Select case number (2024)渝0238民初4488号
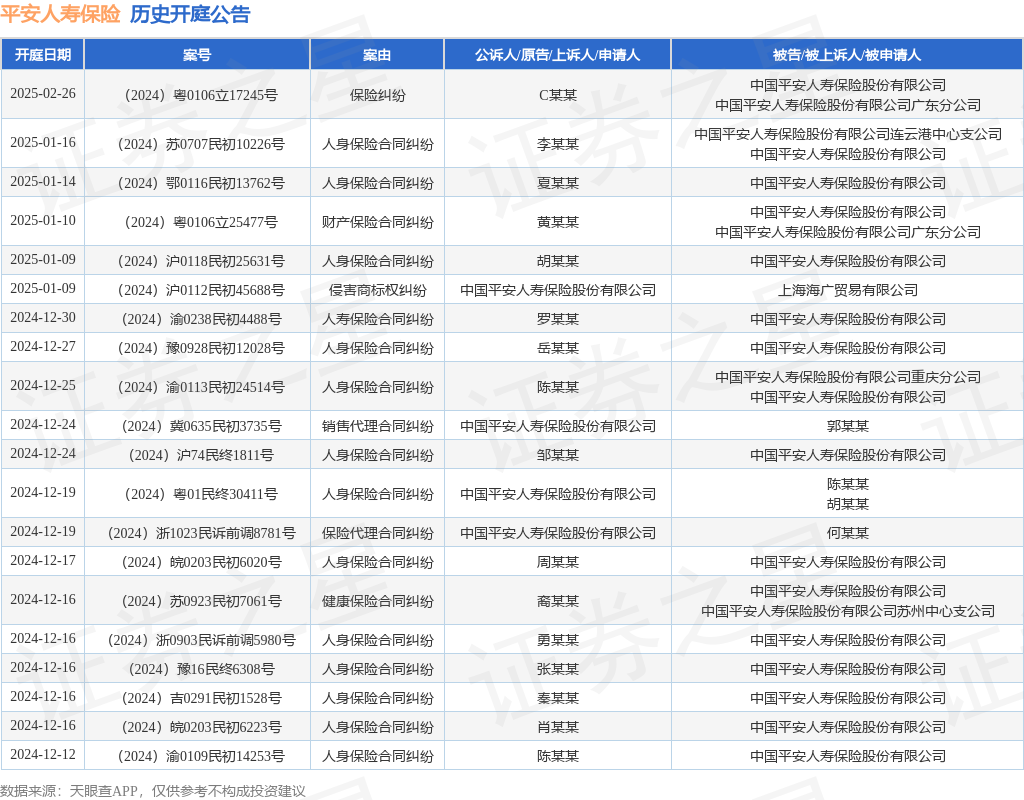This screenshot has height=800, width=1024. pyautogui.click(x=201, y=319)
